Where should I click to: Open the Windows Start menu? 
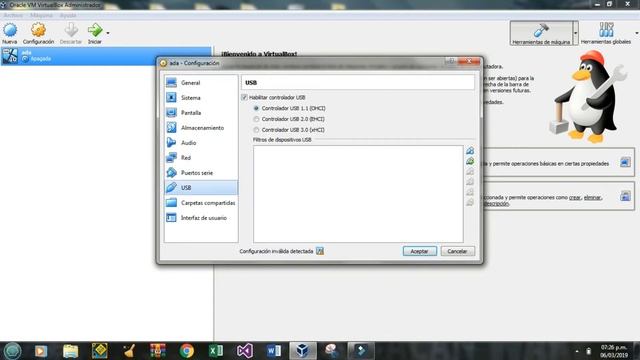click(x=12, y=351)
